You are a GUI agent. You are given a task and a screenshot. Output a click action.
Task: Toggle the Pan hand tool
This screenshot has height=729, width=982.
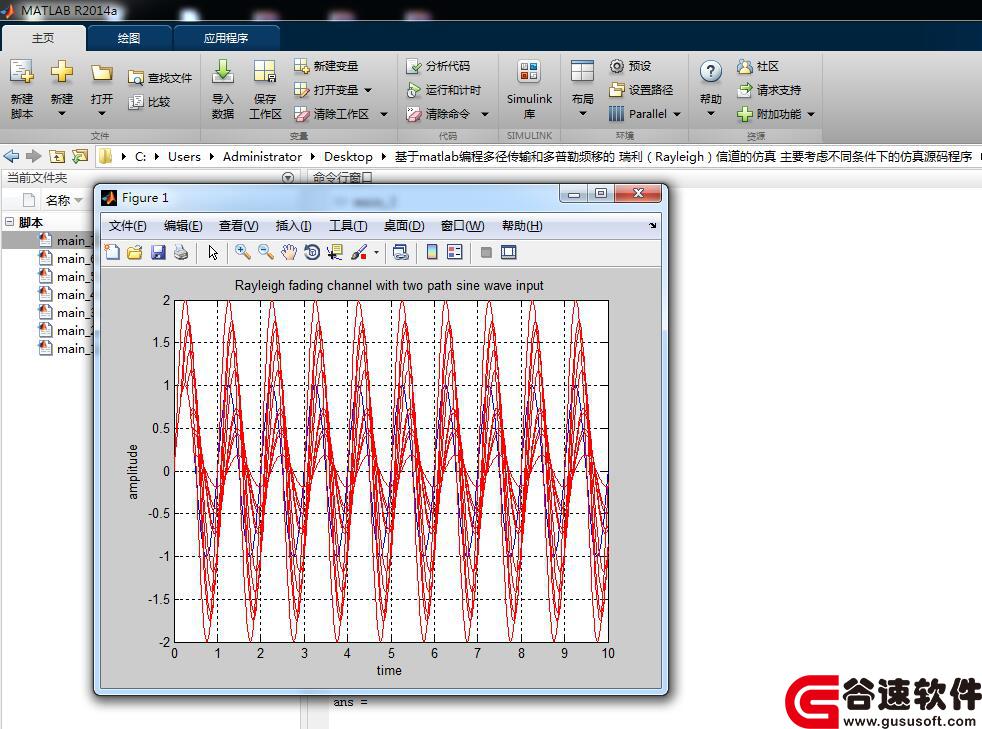(x=289, y=252)
